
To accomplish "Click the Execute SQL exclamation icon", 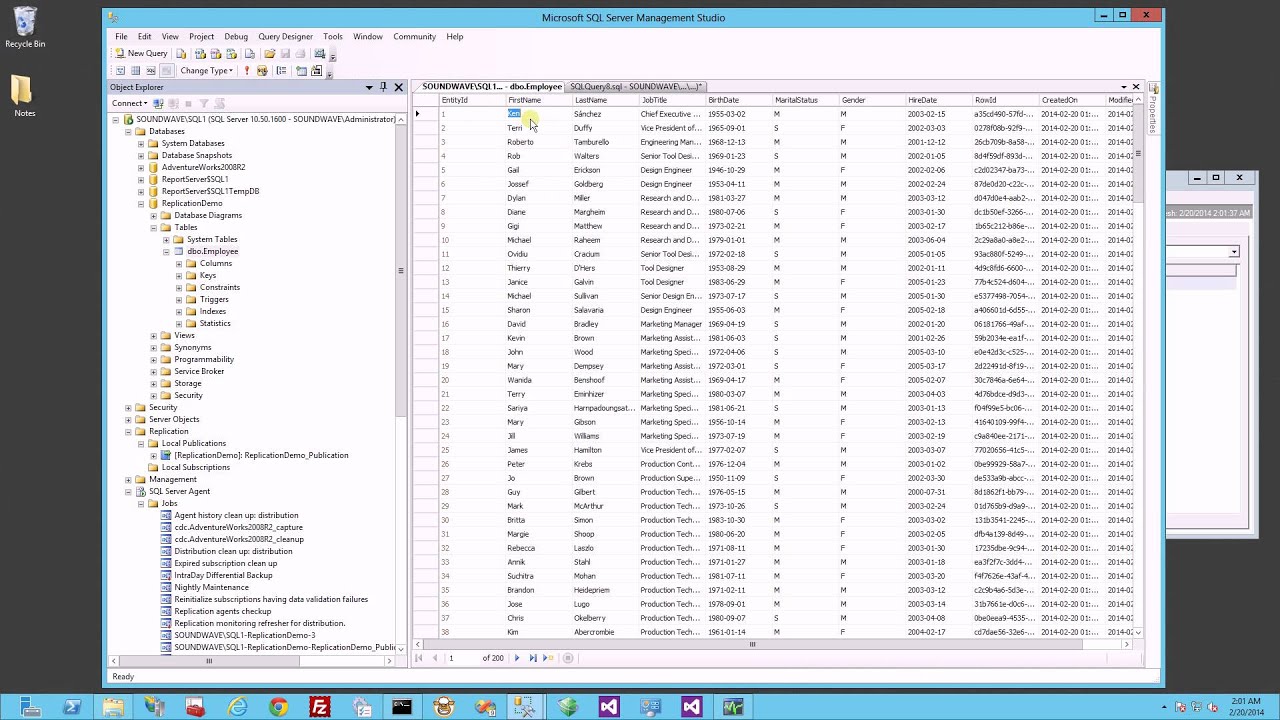I will tap(247, 71).
